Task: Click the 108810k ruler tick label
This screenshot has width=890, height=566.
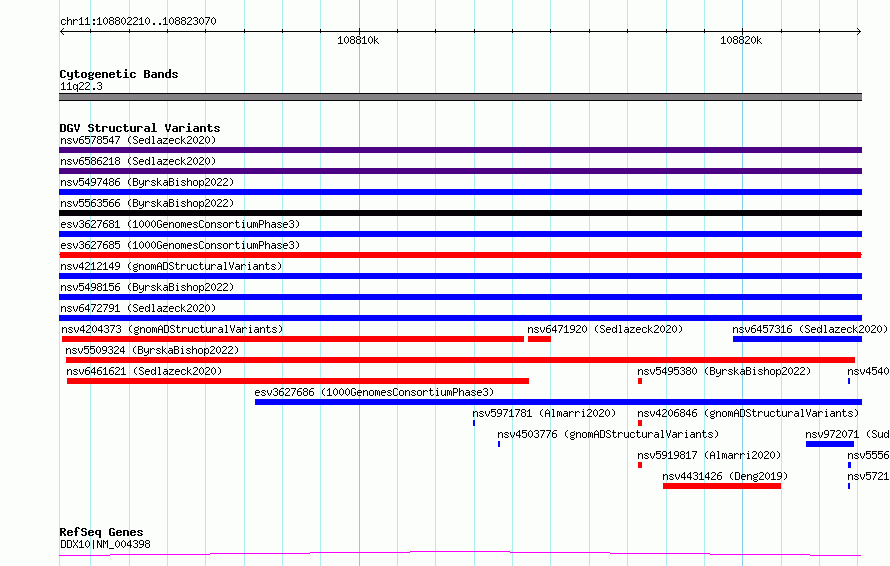Action: click(358, 40)
